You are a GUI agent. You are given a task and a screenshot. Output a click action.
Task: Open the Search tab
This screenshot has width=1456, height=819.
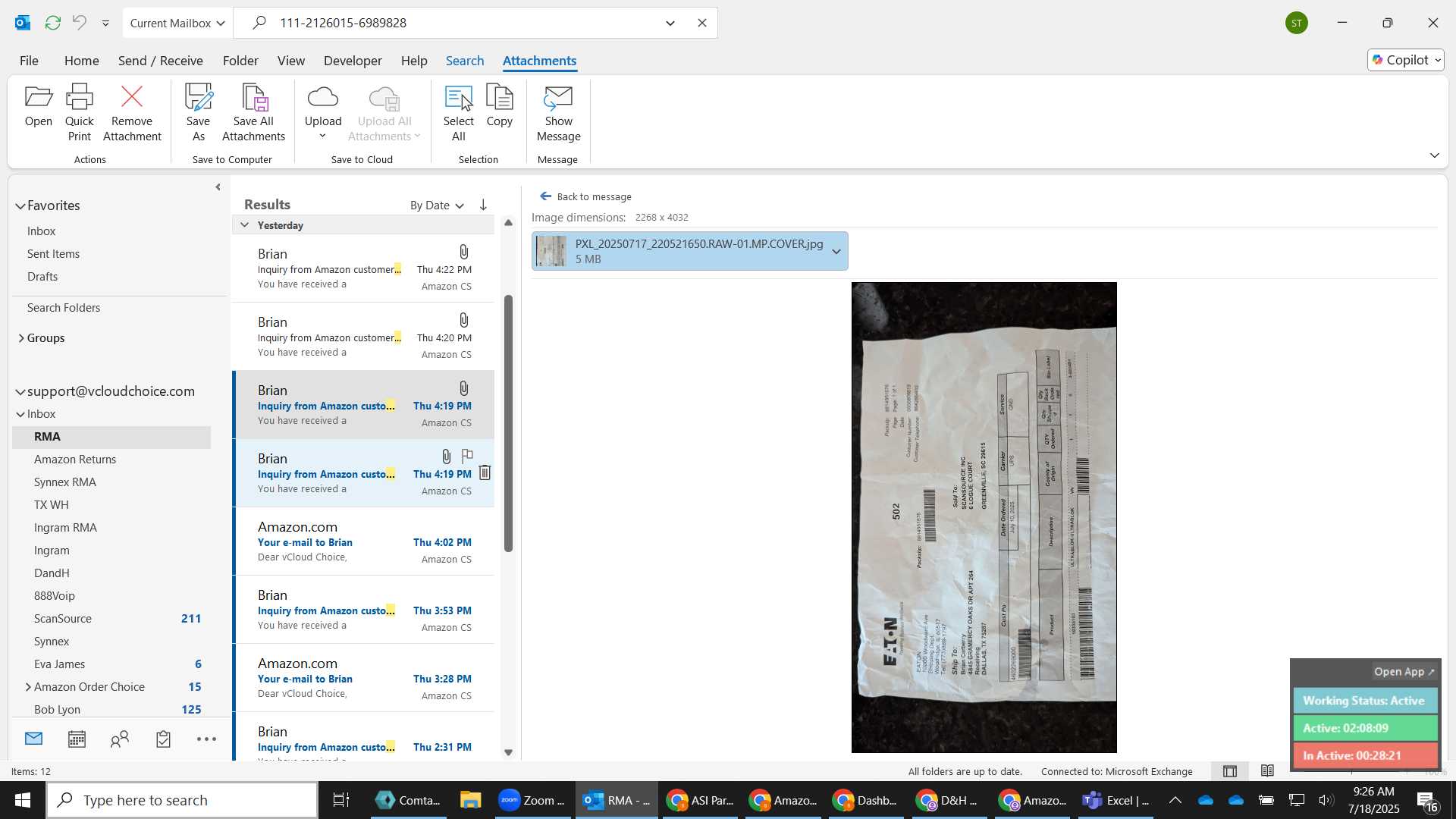tap(464, 60)
